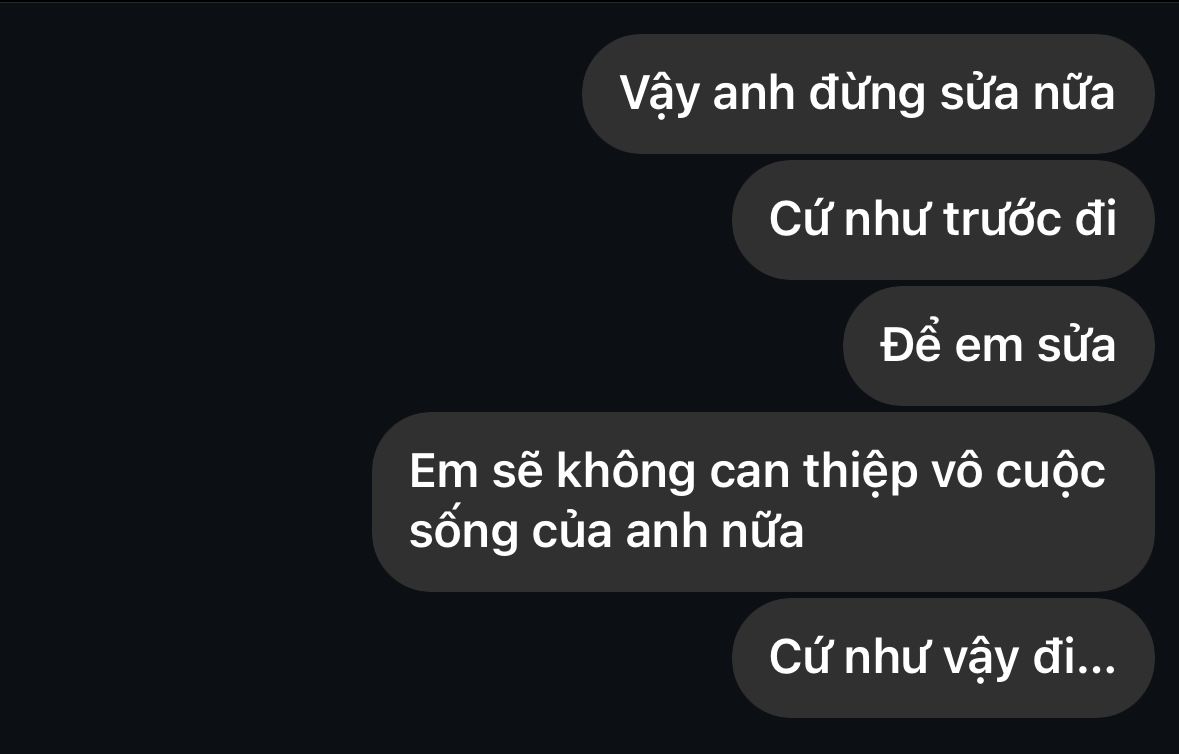Click the word "không" in long message
This screenshot has height=754, width=1179.
626,471
